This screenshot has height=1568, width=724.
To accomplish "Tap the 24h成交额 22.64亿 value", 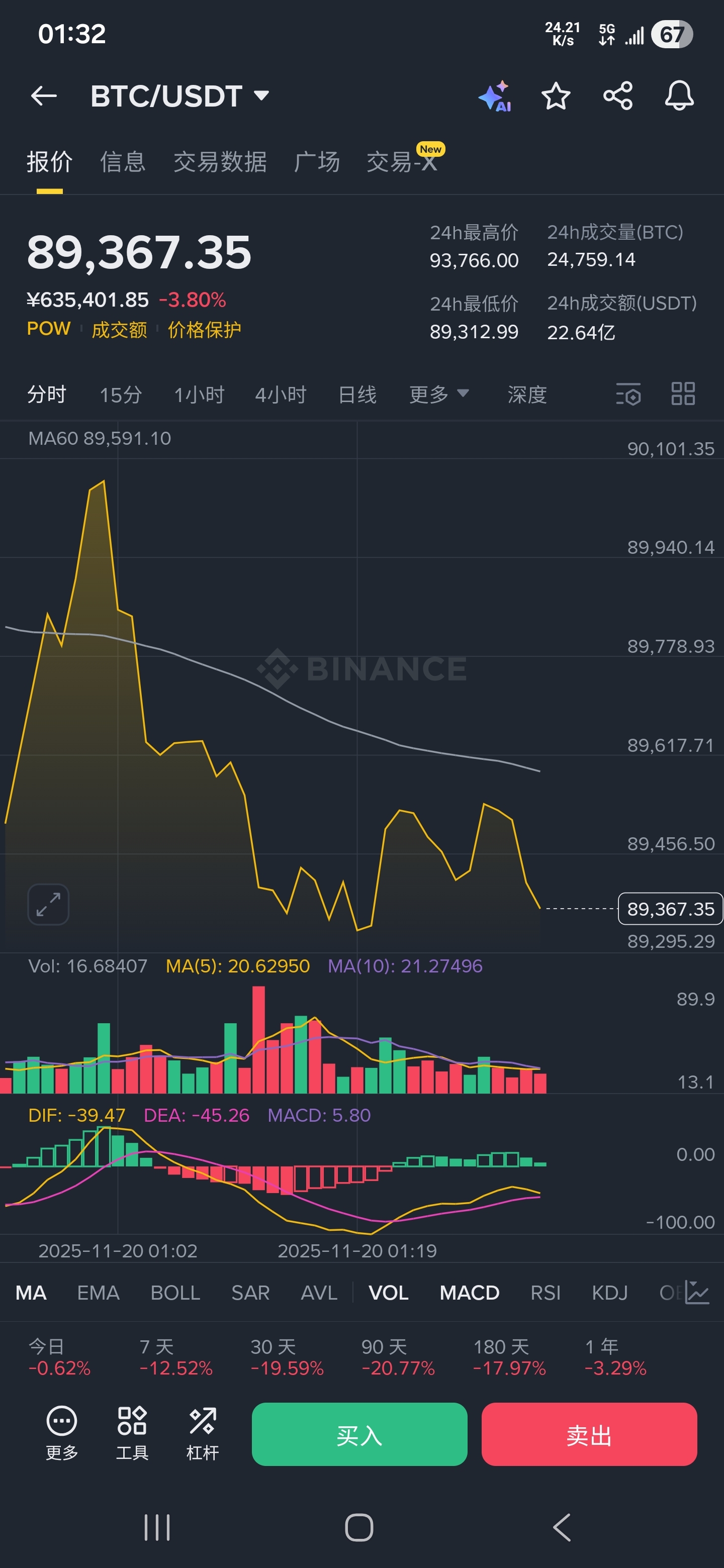I will [581, 332].
